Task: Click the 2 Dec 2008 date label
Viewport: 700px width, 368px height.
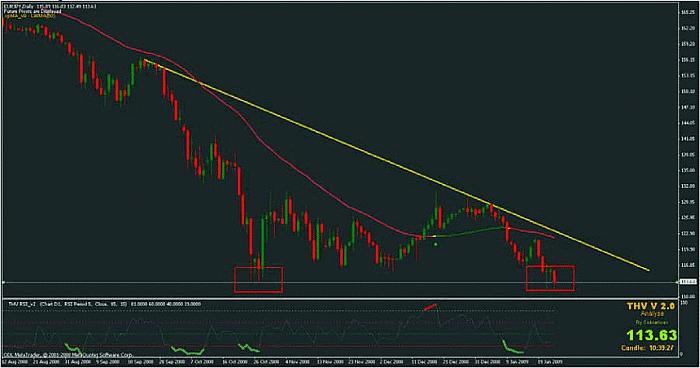Action: click(x=392, y=362)
